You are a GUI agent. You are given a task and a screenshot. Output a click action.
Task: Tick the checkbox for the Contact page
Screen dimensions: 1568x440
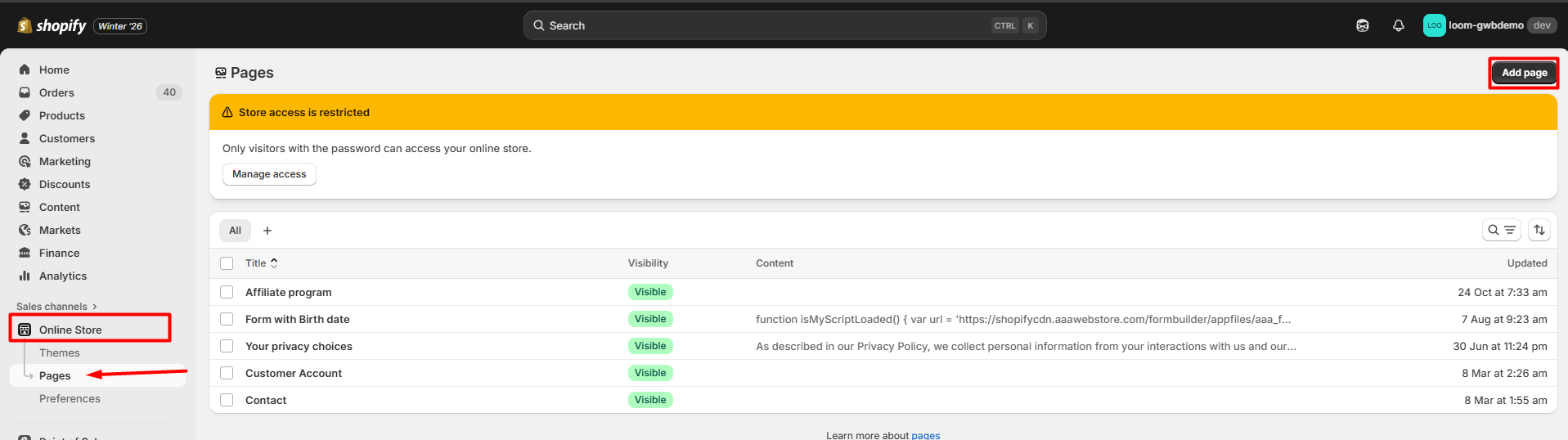tap(227, 400)
